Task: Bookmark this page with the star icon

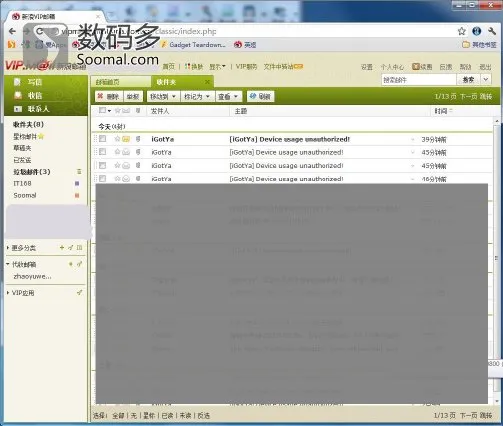Action: (x=461, y=31)
